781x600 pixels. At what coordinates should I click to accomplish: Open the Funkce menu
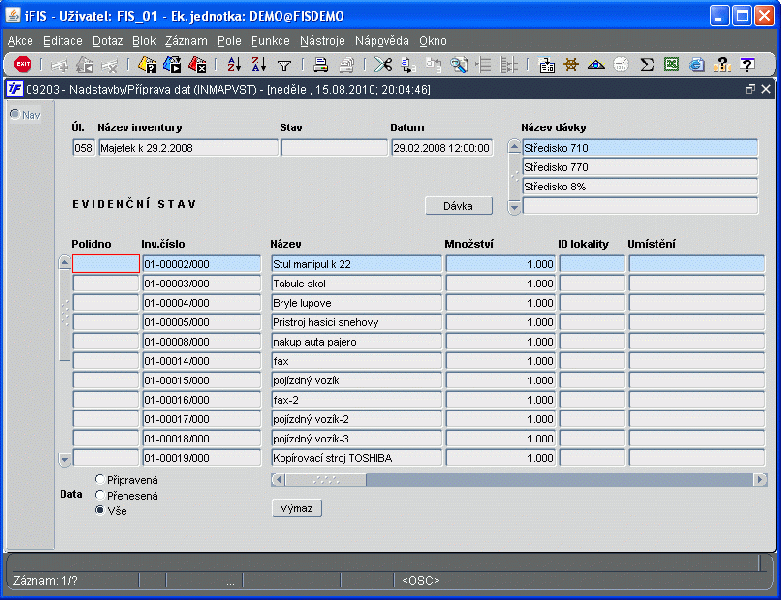pos(270,41)
